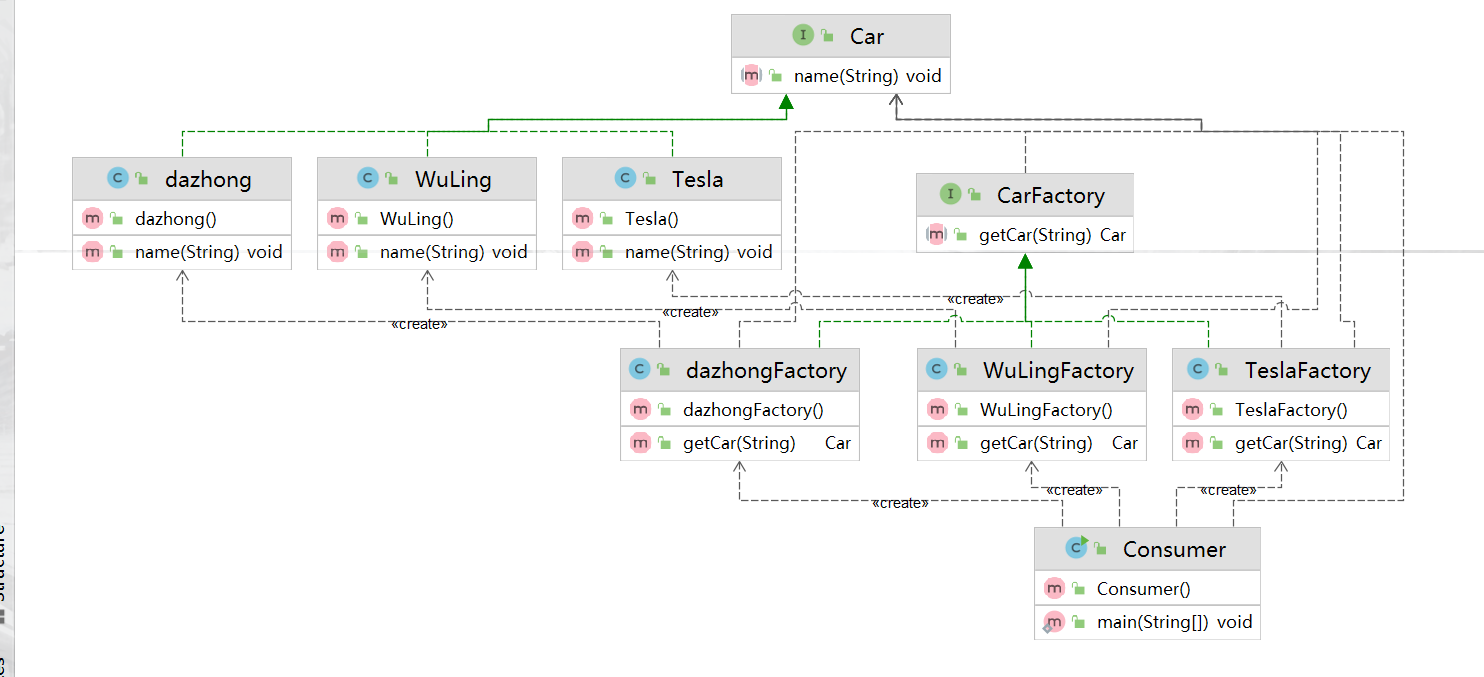Click the dazhong() constructor row
This screenshot has width=1484, height=677.
click(x=182, y=218)
